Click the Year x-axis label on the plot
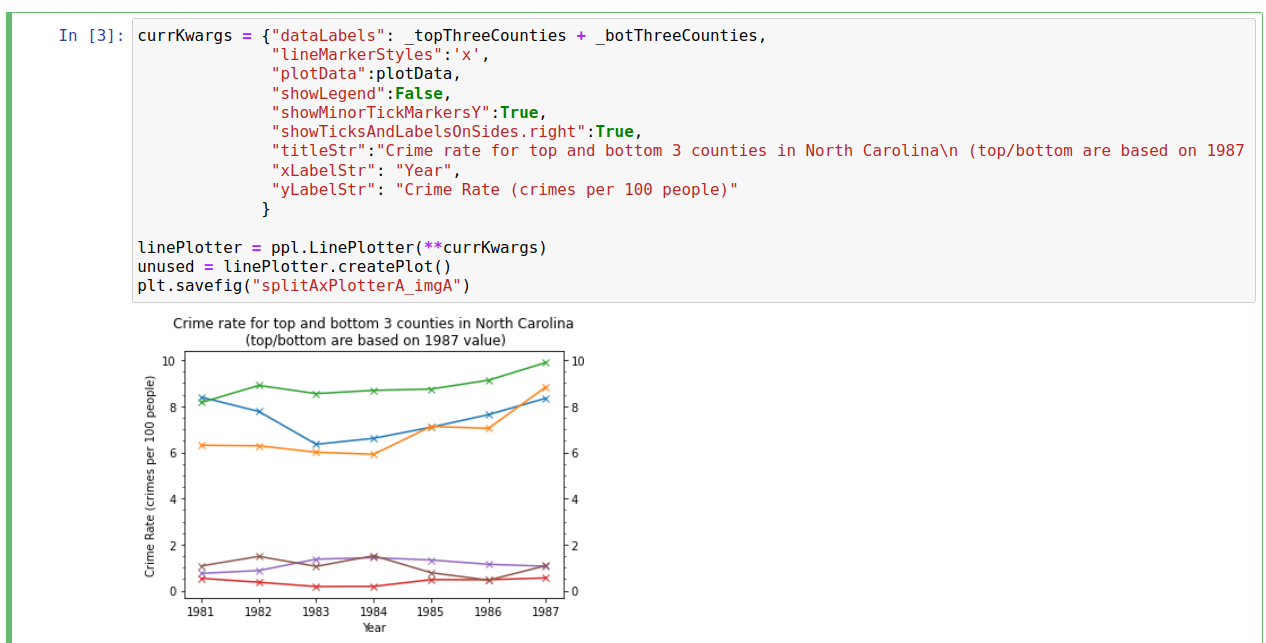Screen dimensions: 1266x643 [x=374, y=628]
